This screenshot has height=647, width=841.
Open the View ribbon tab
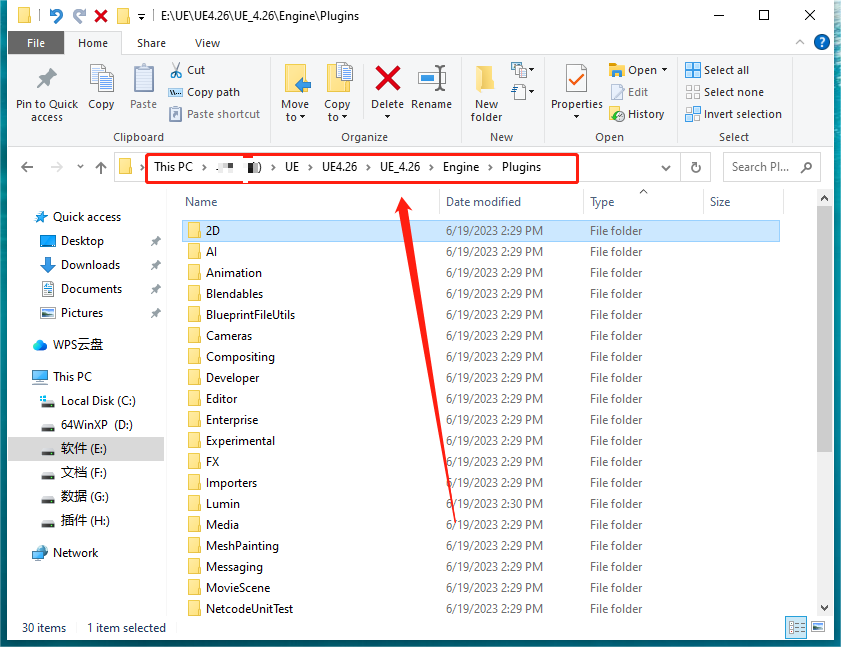[207, 43]
